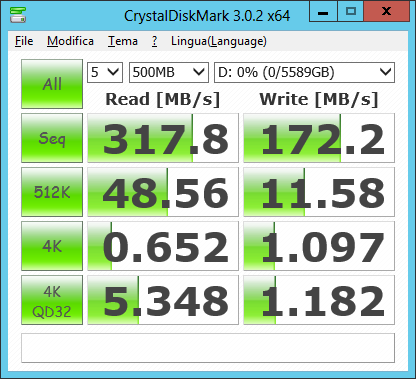The height and width of the screenshot is (379, 416).
Task: Open the Modifica menu
Action: (x=70, y=41)
